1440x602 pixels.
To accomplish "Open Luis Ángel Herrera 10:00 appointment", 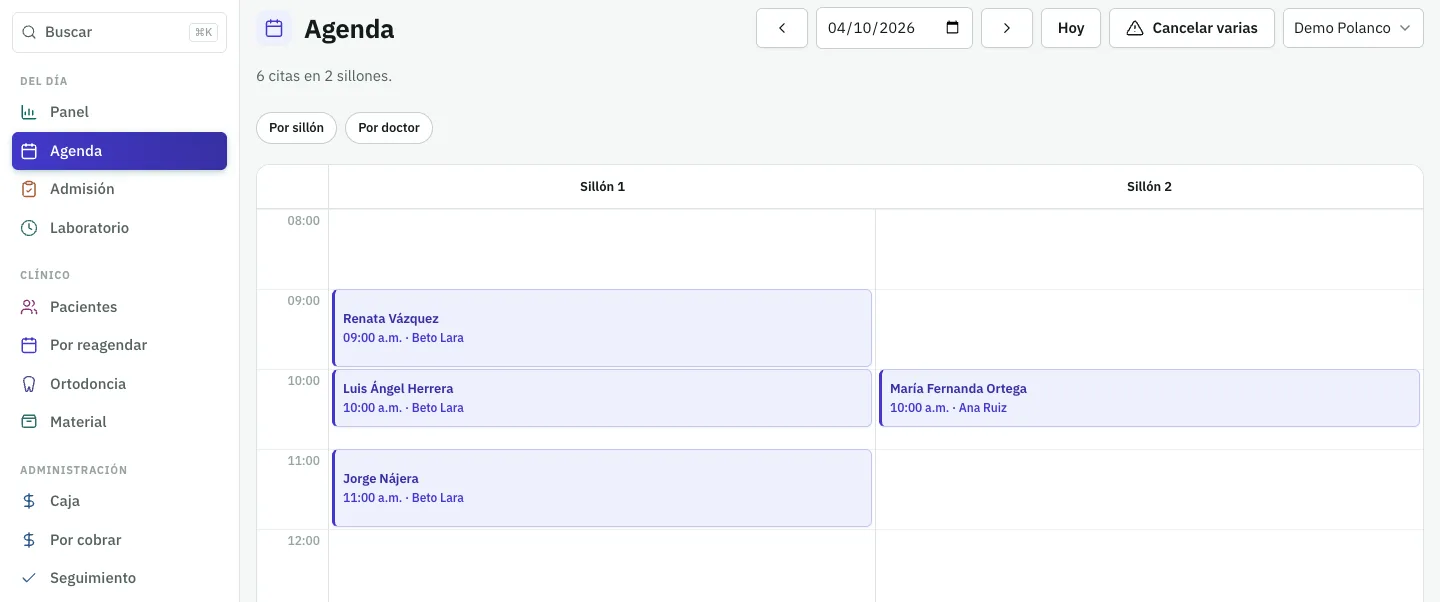I will coord(602,398).
